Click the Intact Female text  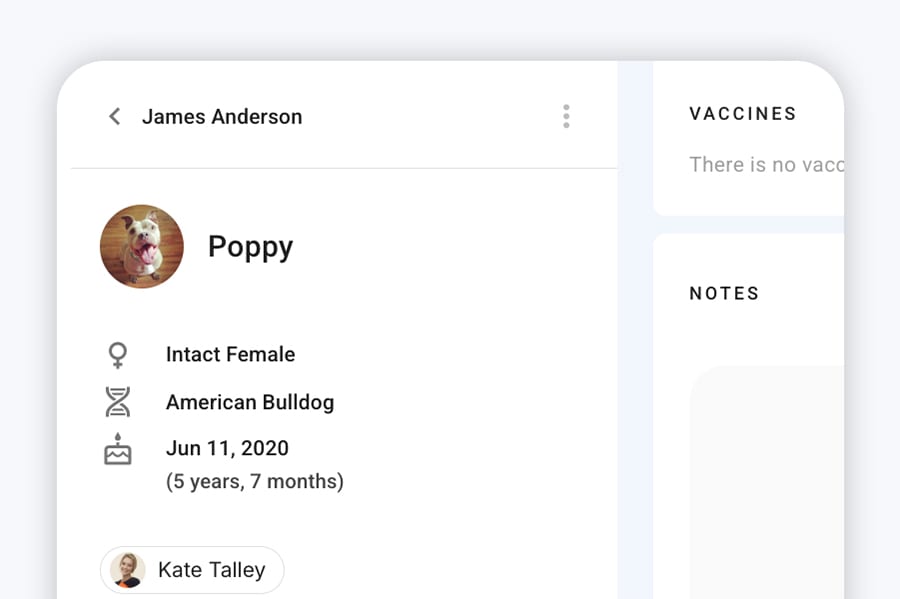230,355
